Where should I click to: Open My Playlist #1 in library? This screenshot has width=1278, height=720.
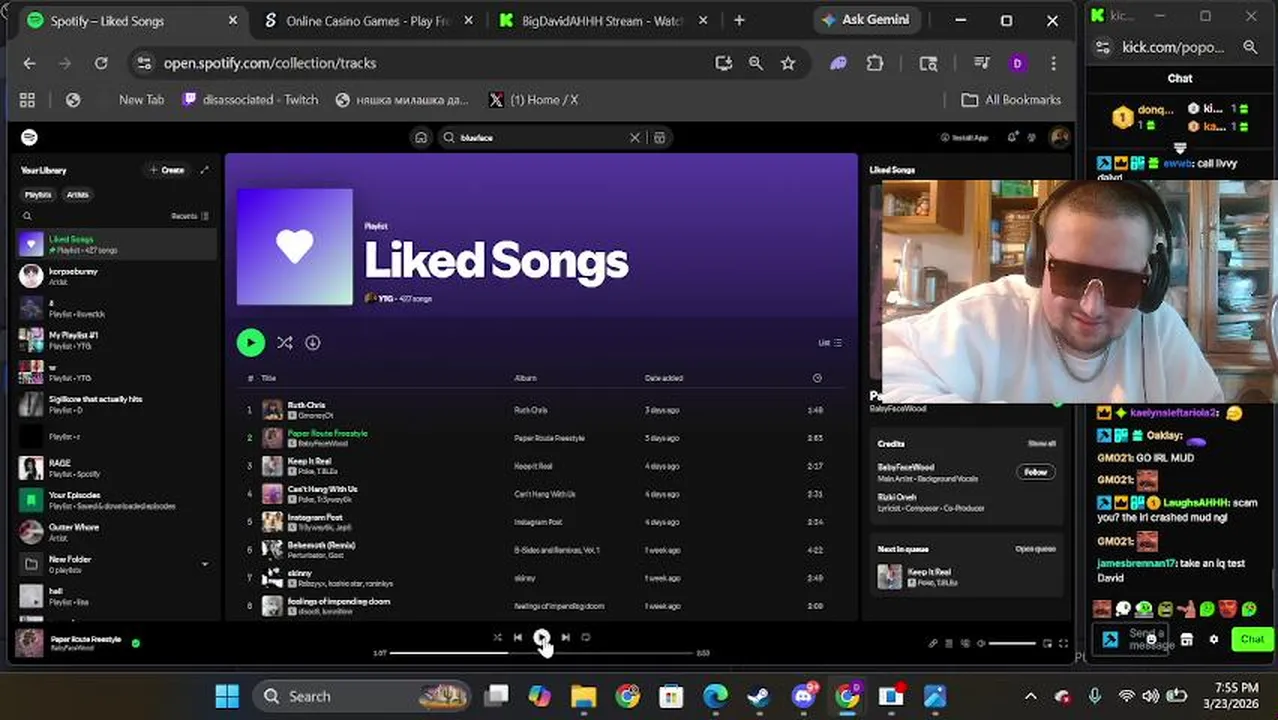coord(116,340)
